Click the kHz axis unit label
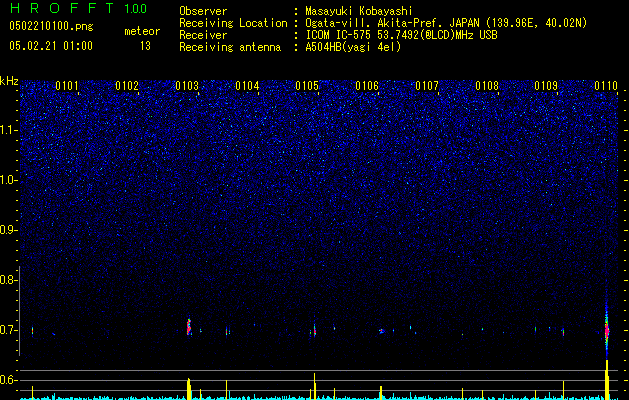629x400 pixels. [x=9, y=81]
